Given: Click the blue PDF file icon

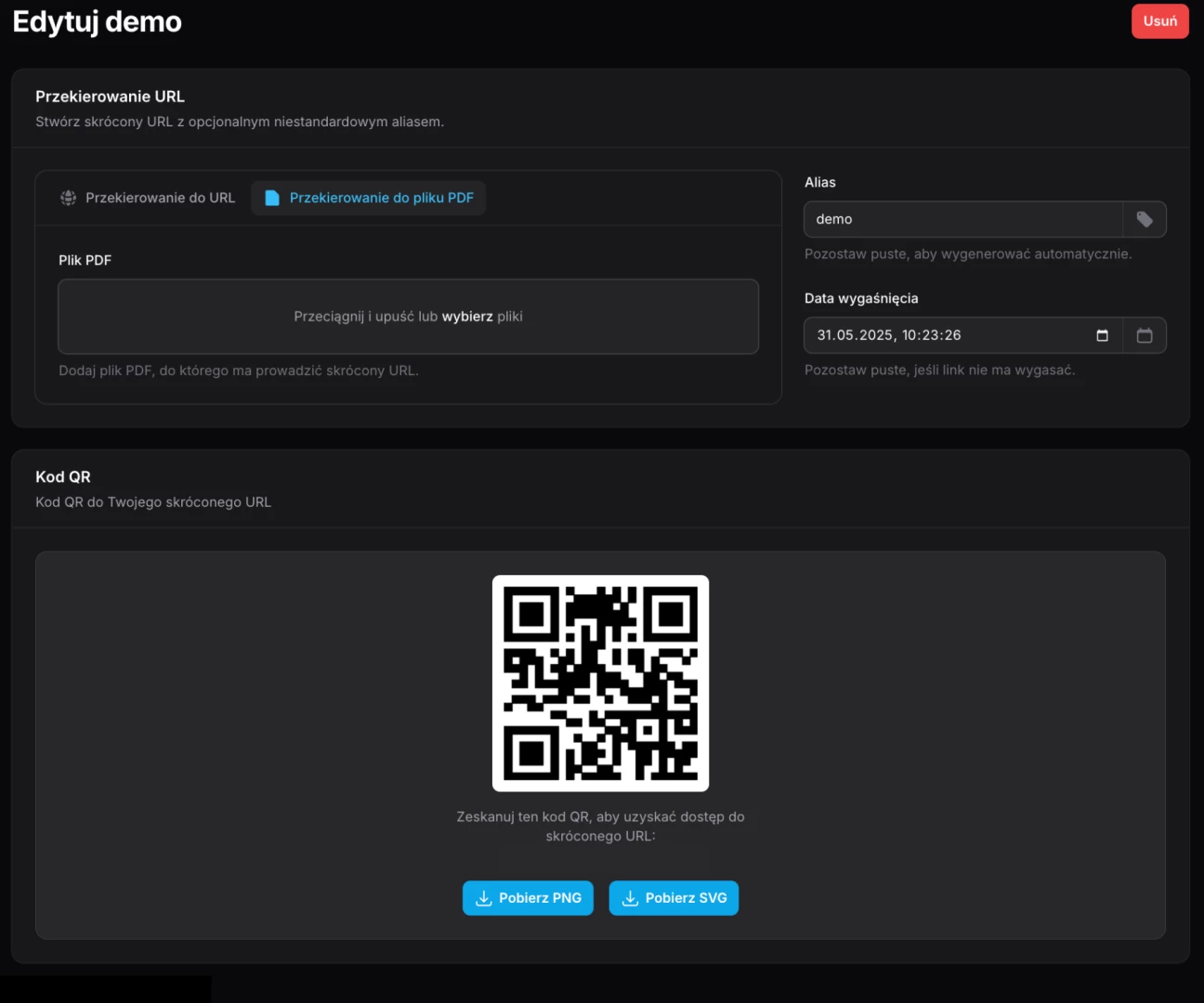Looking at the screenshot, I should coord(272,198).
